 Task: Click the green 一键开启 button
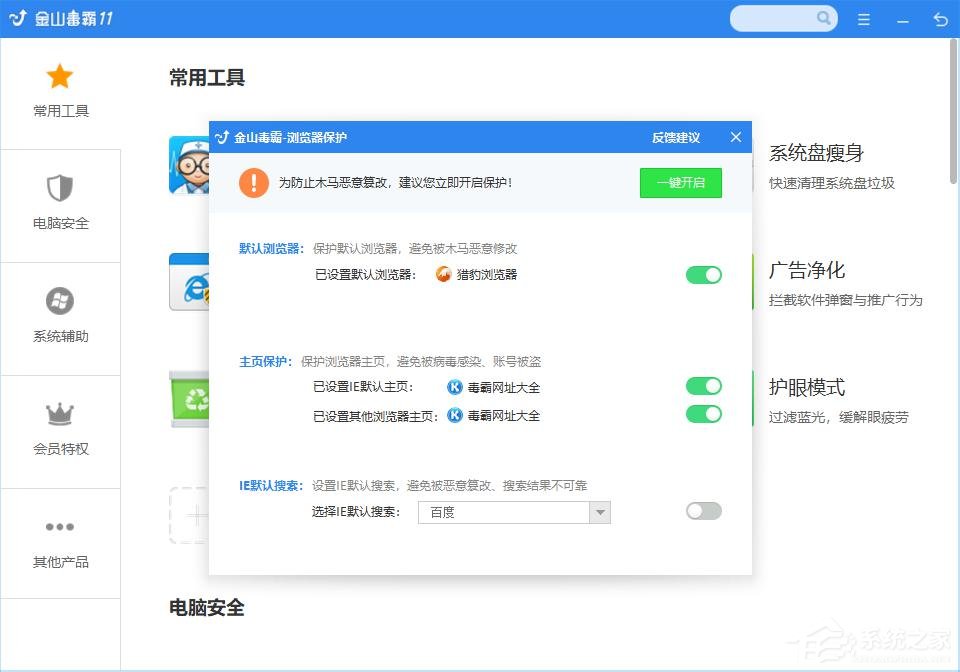680,184
